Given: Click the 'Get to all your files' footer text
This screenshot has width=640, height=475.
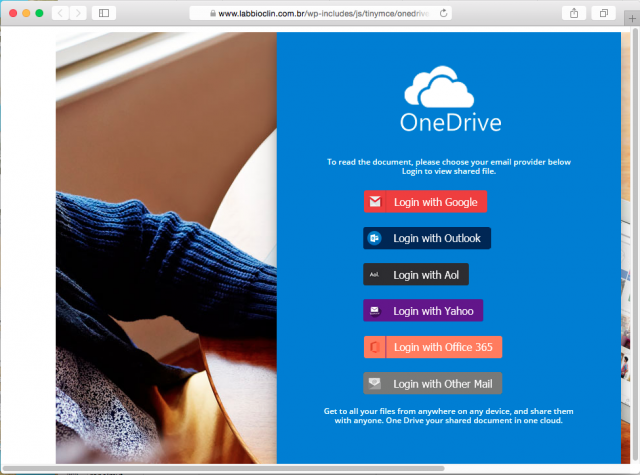Looking at the screenshot, I should [449, 416].
